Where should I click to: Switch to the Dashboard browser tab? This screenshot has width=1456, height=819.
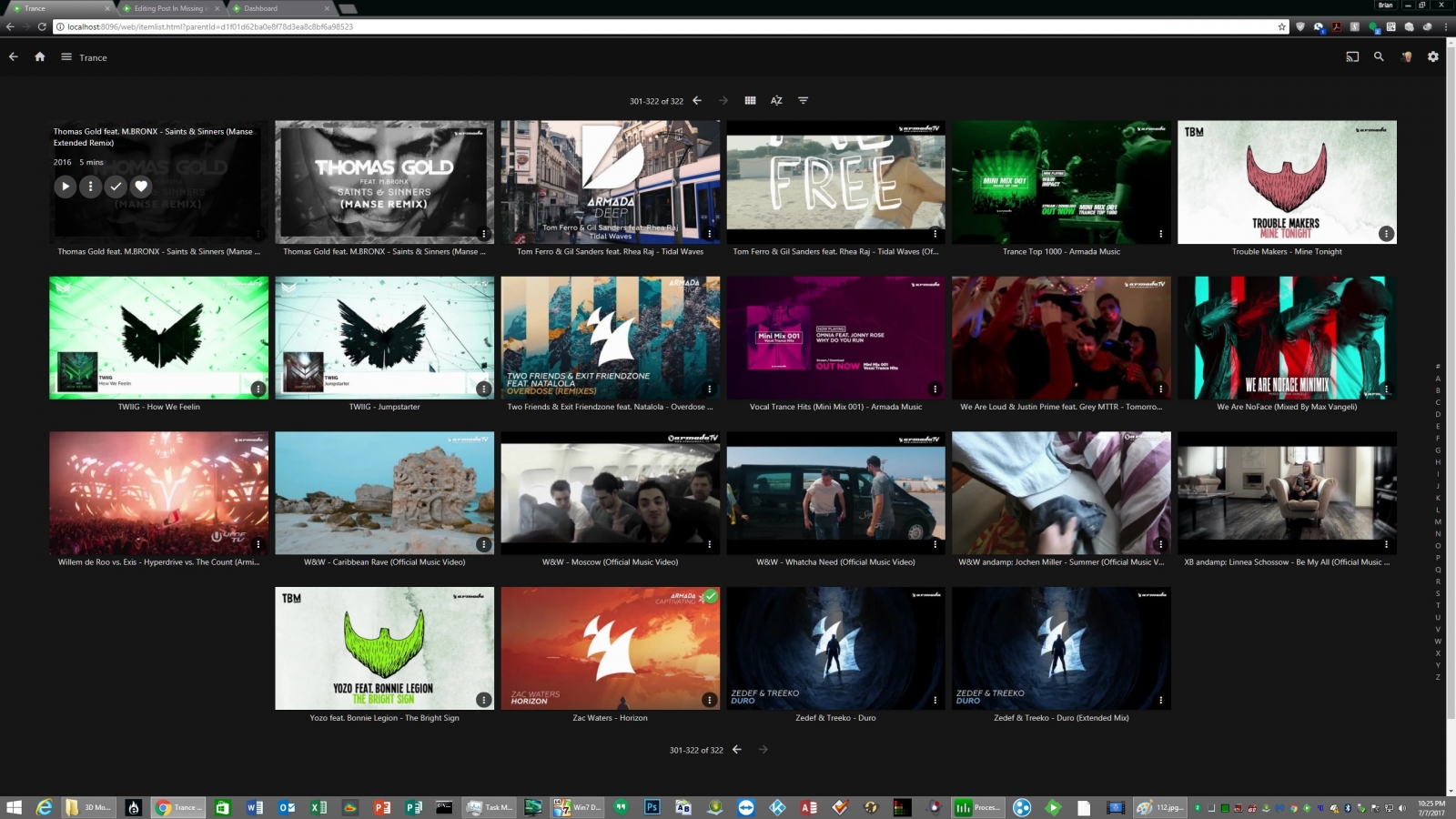pyautogui.click(x=260, y=8)
